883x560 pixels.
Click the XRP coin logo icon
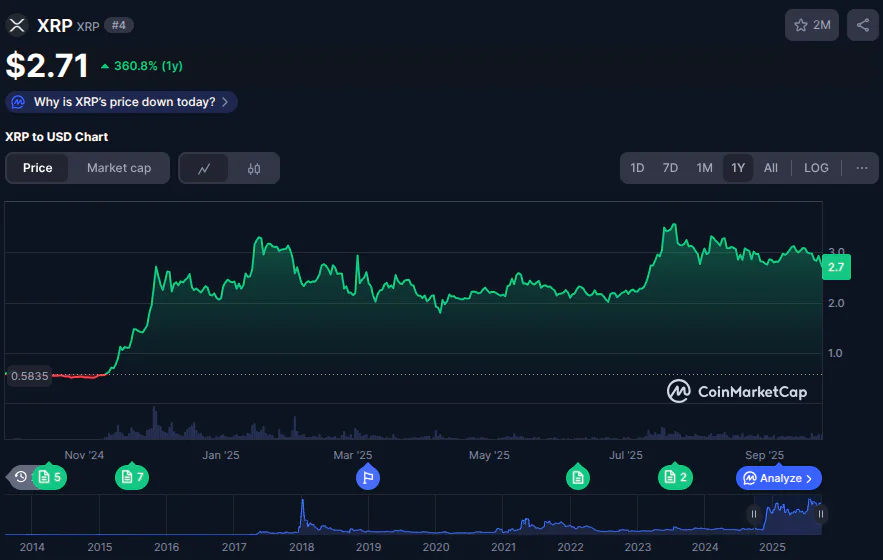(17, 25)
